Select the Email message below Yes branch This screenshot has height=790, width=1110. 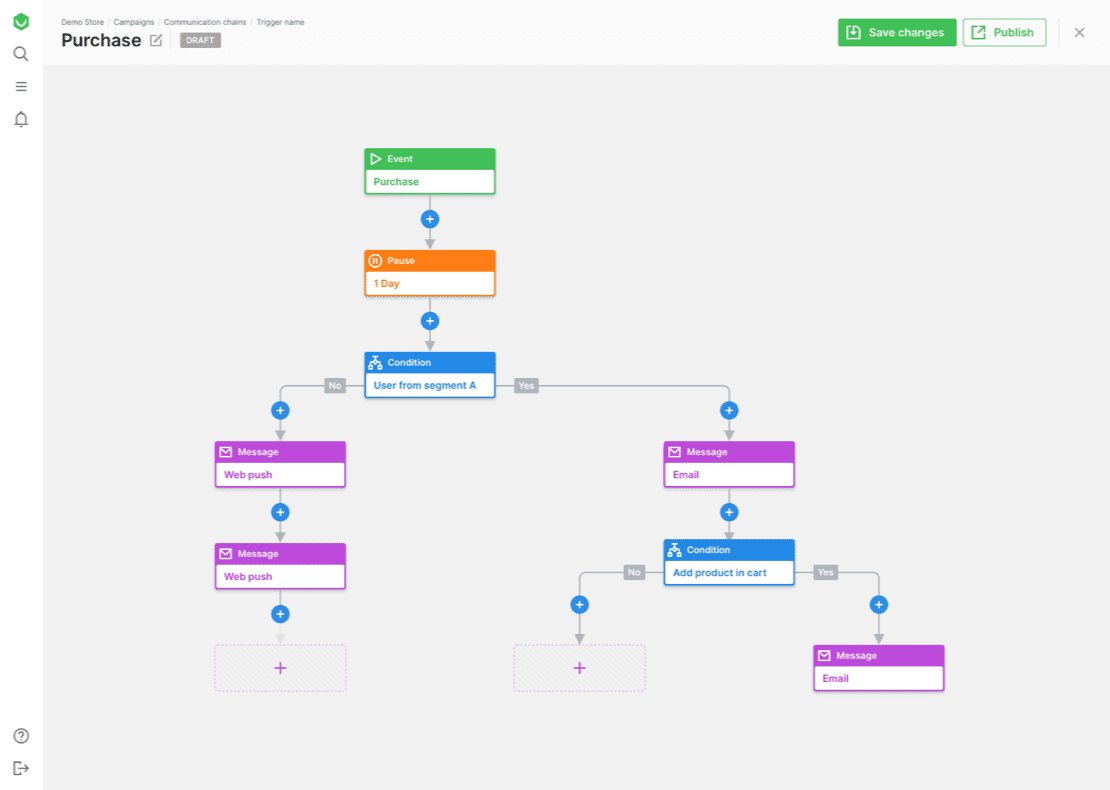pyautogui.click(x=729, y=464)
